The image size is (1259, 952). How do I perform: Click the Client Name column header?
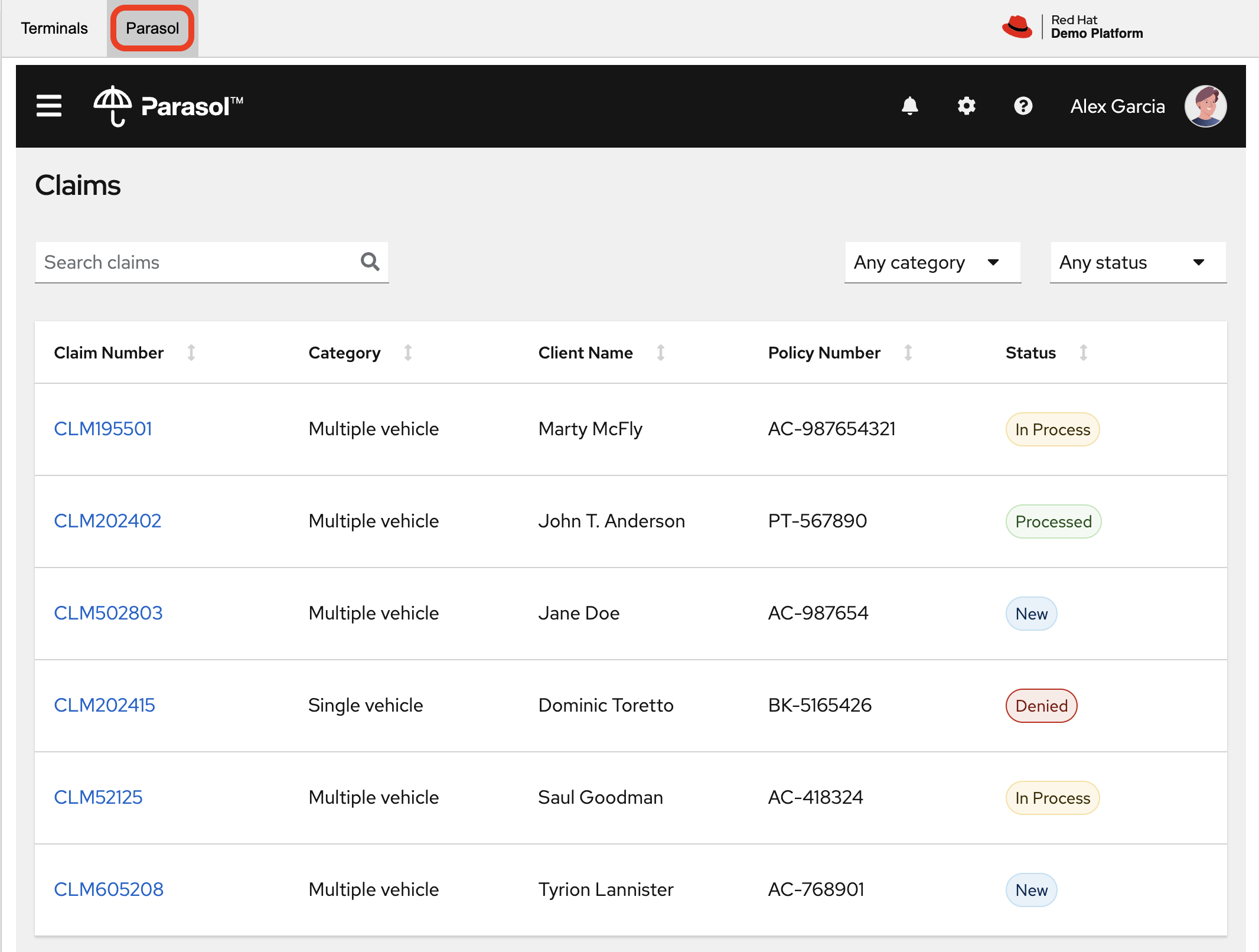pyautogui.click(x=585, y=353)
